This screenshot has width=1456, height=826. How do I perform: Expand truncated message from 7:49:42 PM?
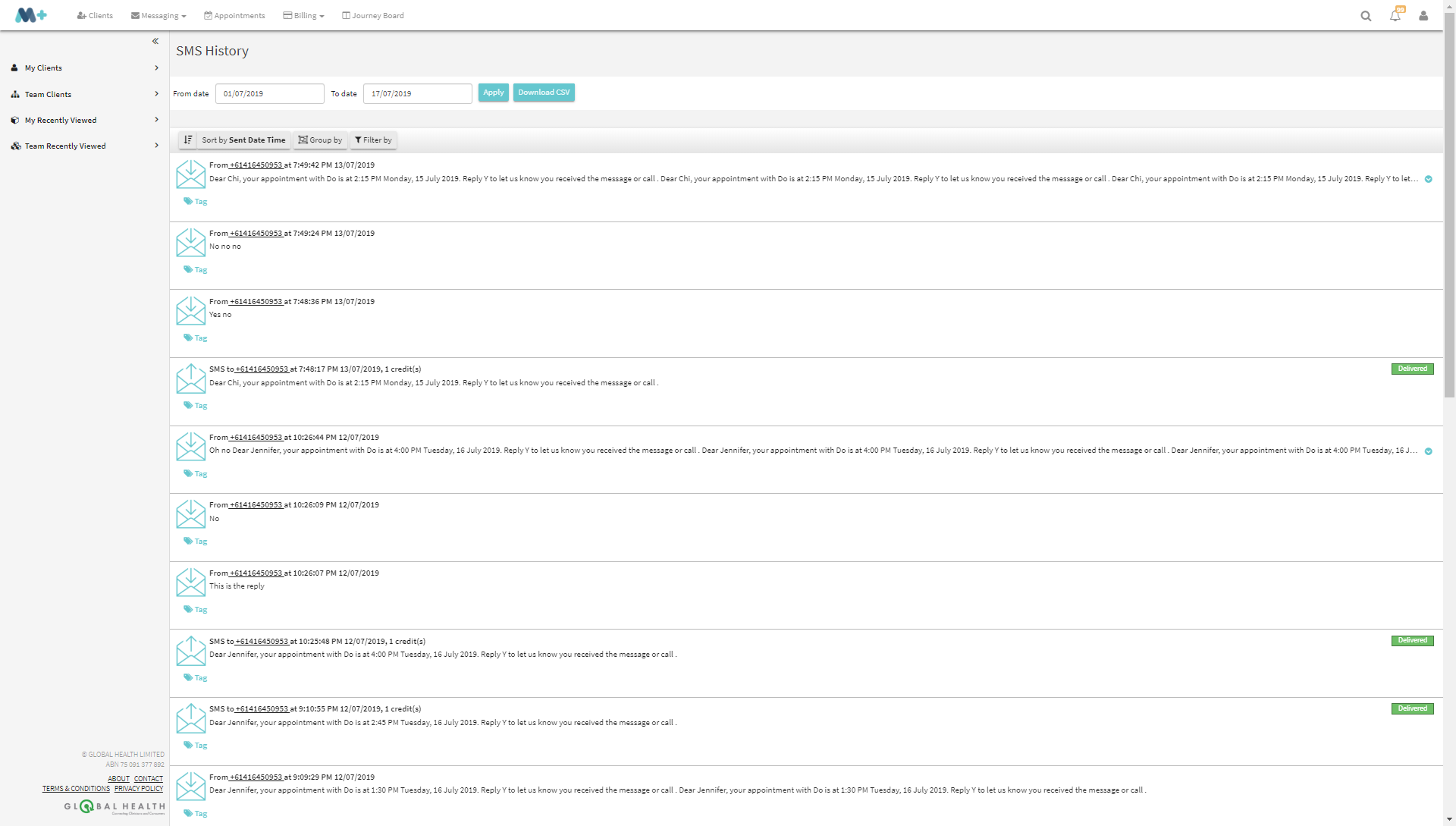(x=1428, y=180)
